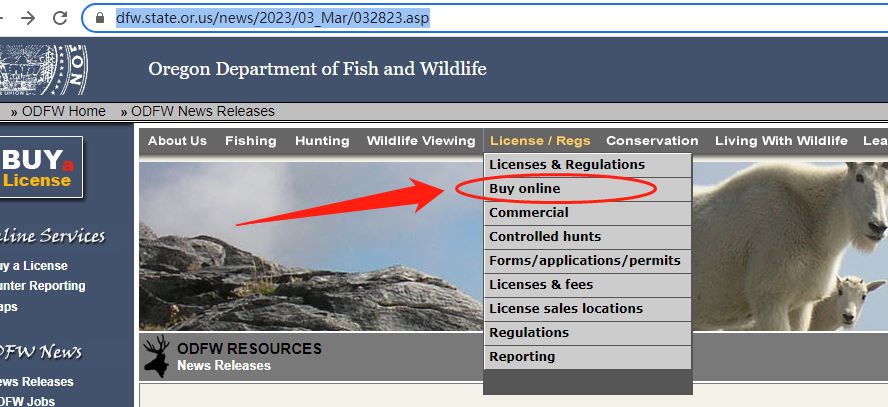Click the Buy a License badge
888x407 pixels.
tap(40, 167)
